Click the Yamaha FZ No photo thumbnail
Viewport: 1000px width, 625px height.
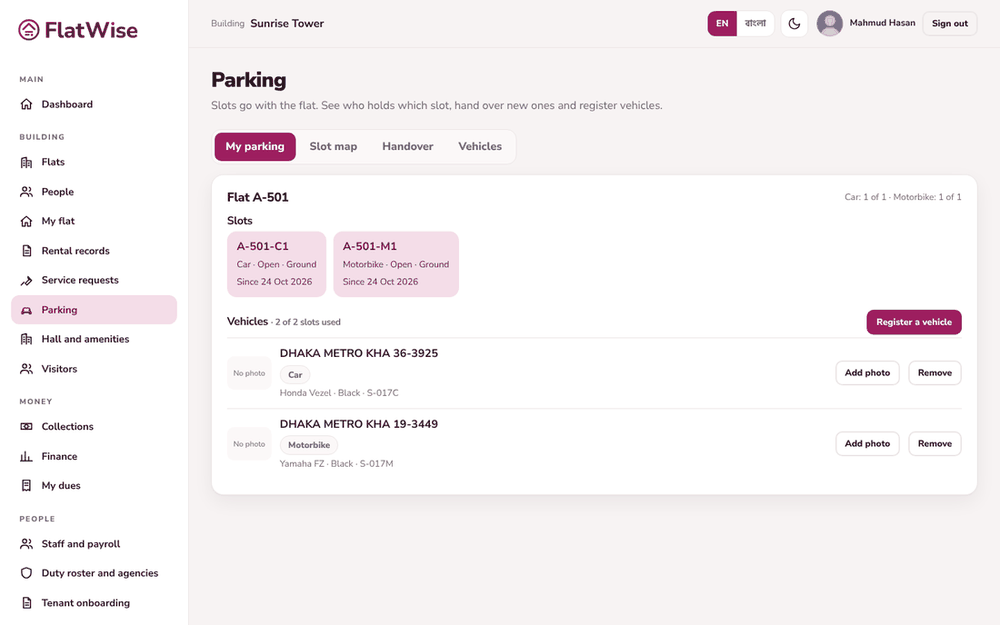click(249, 444)
